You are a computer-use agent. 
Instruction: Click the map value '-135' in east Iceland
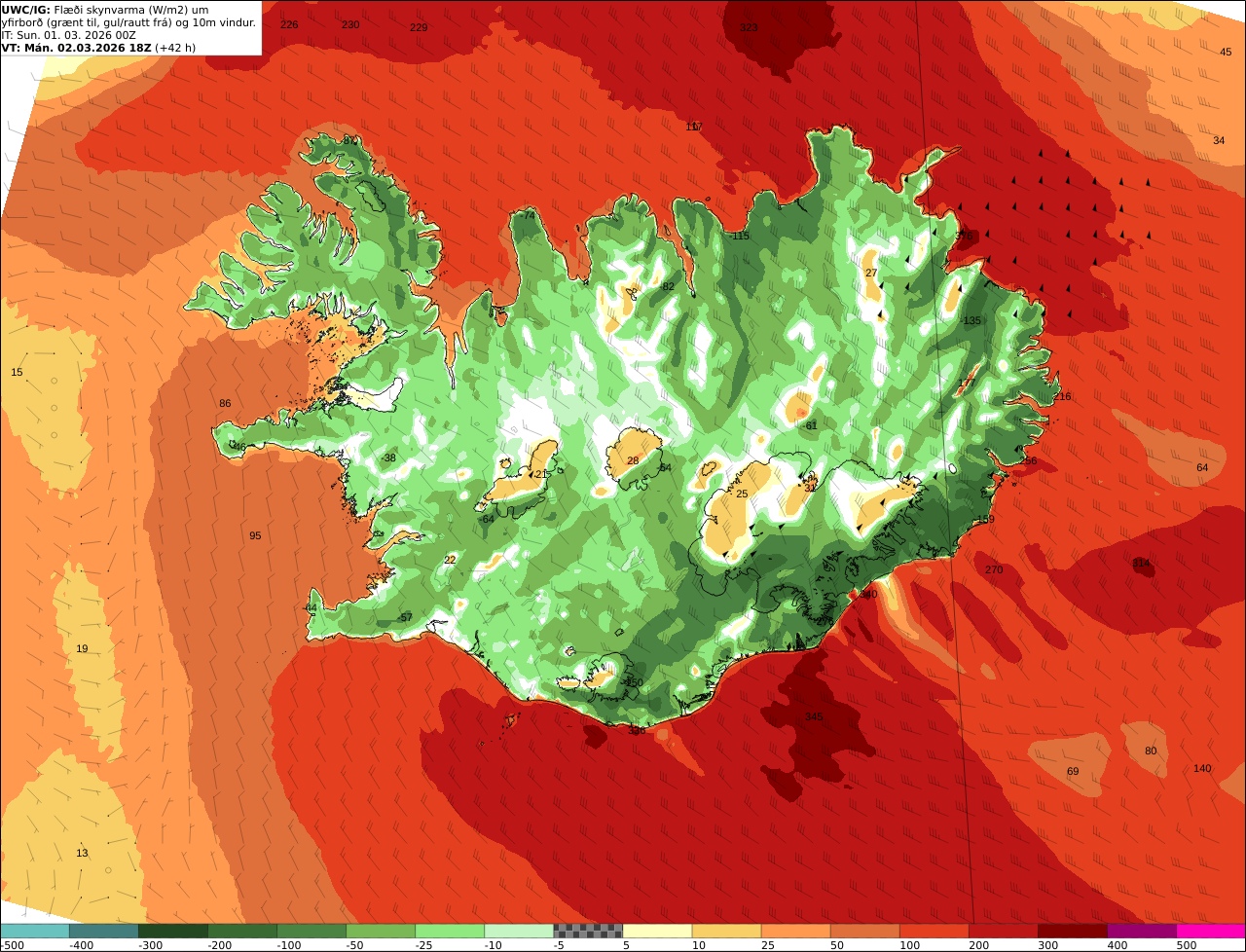(971, 320)
